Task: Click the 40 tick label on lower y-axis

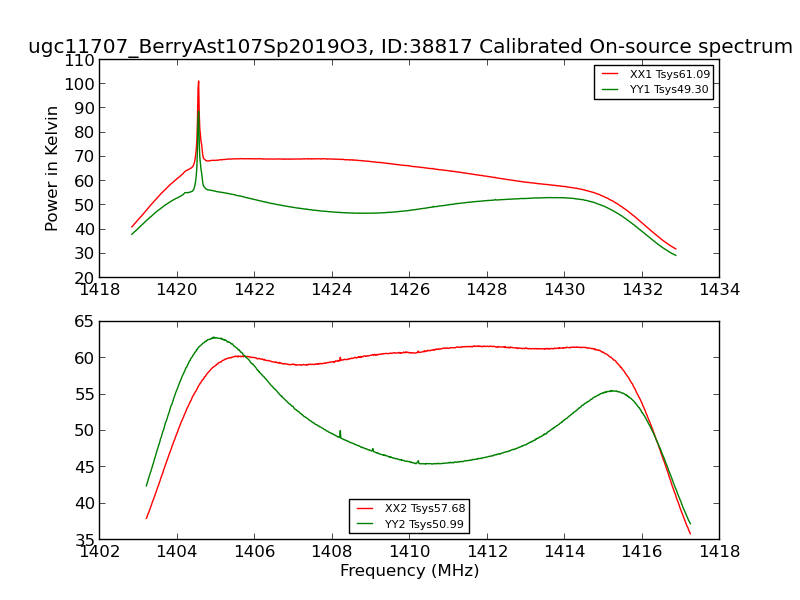Action: pos(84,503)
